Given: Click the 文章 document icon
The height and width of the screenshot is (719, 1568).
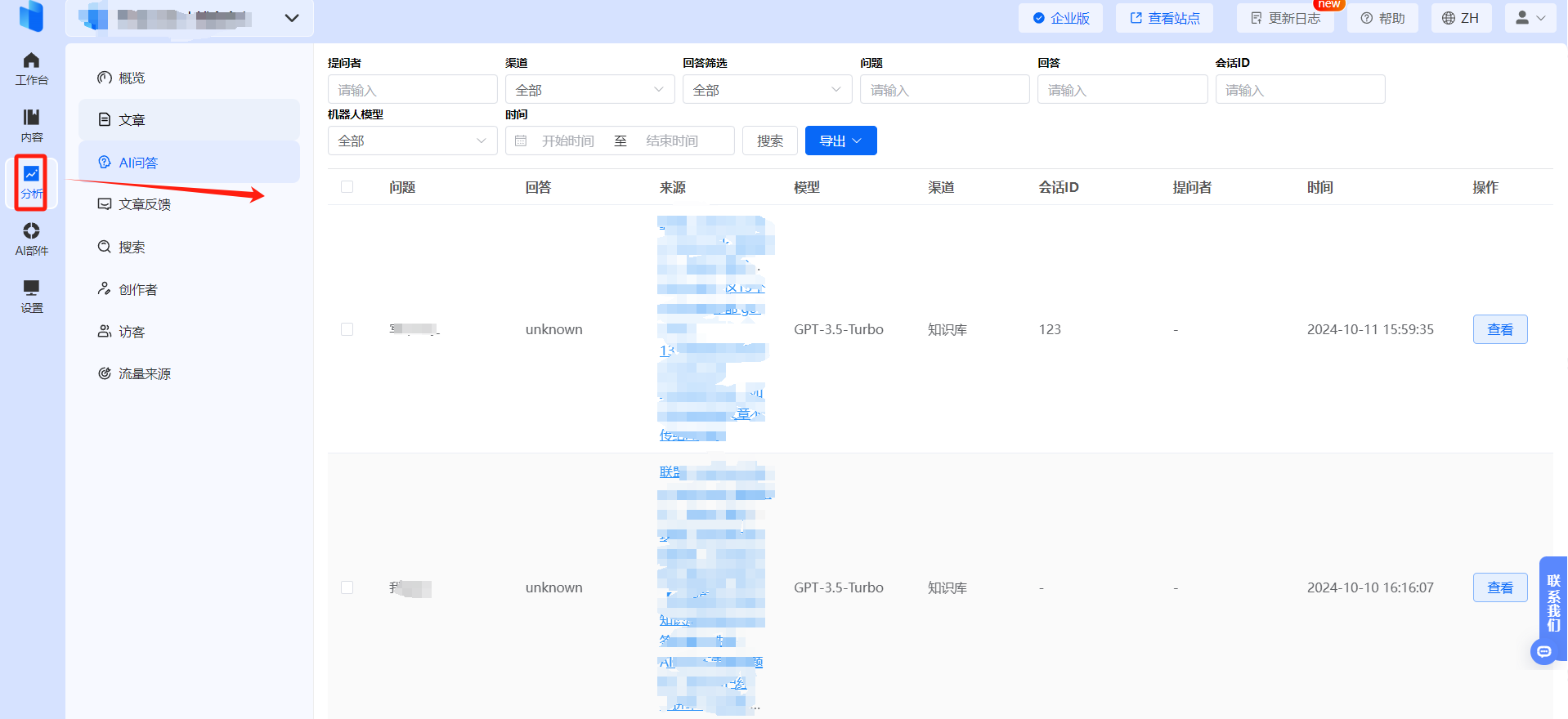Looking at the screenshot, I should tap(105, 120).
